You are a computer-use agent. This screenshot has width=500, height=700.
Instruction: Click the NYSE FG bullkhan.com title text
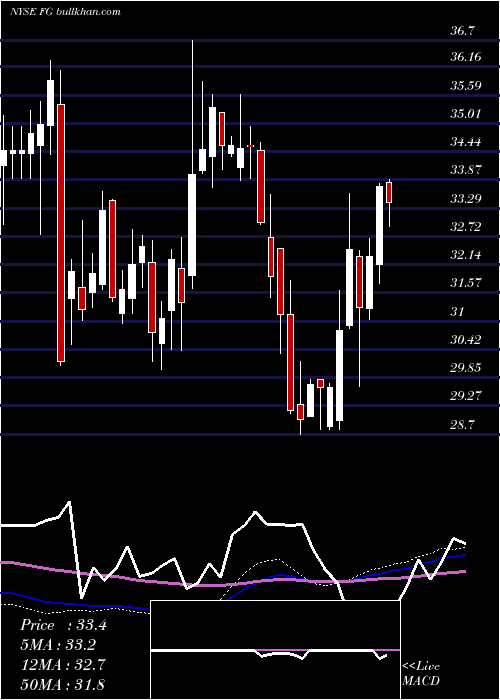(65, 12)
